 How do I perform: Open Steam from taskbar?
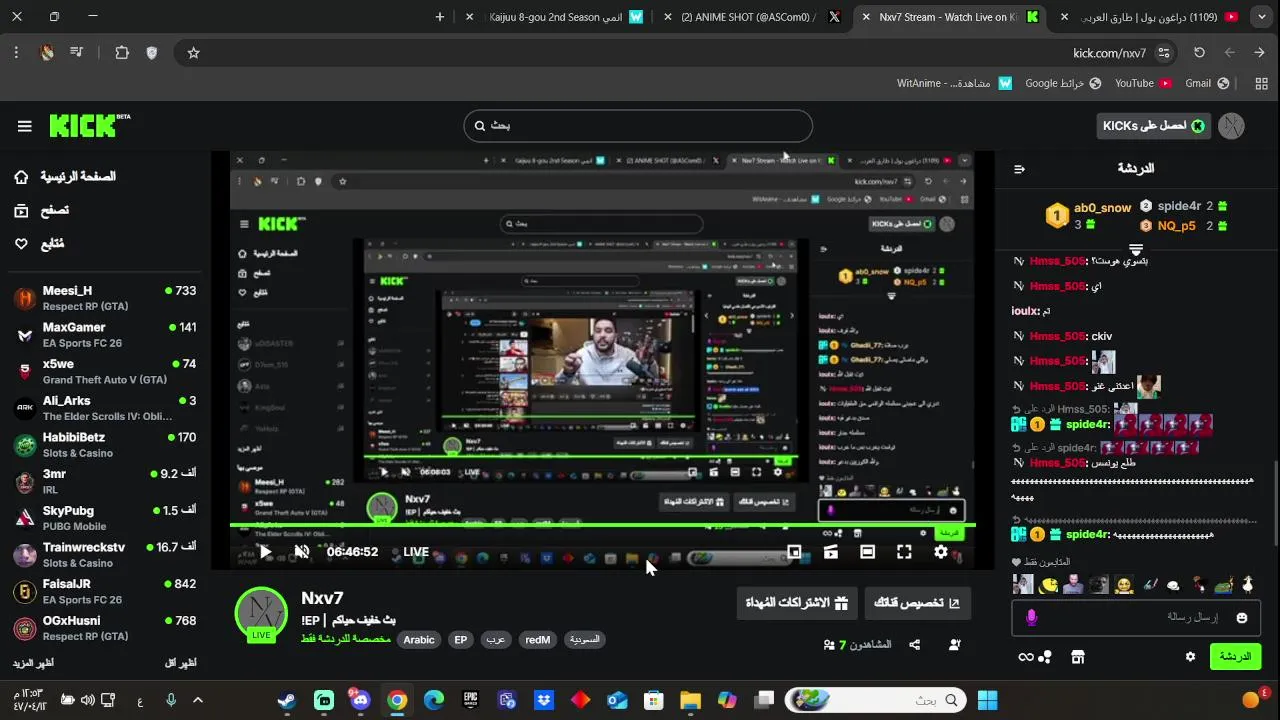[x=287, y=700]
